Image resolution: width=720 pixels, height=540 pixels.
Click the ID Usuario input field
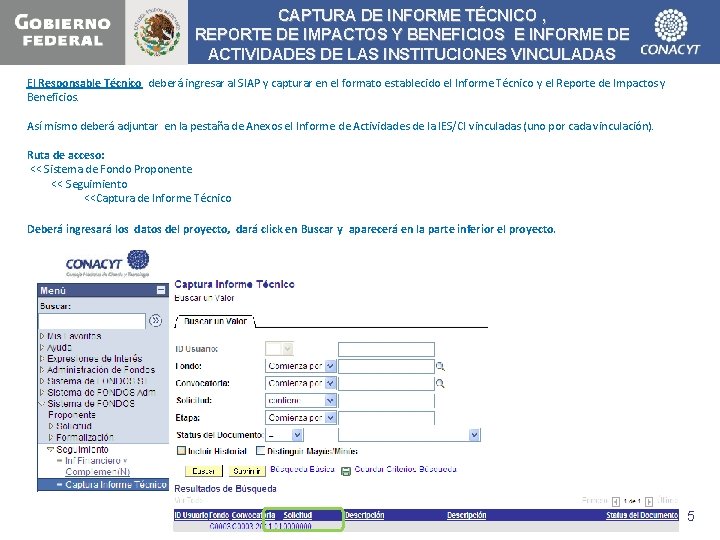click(386, 349)
